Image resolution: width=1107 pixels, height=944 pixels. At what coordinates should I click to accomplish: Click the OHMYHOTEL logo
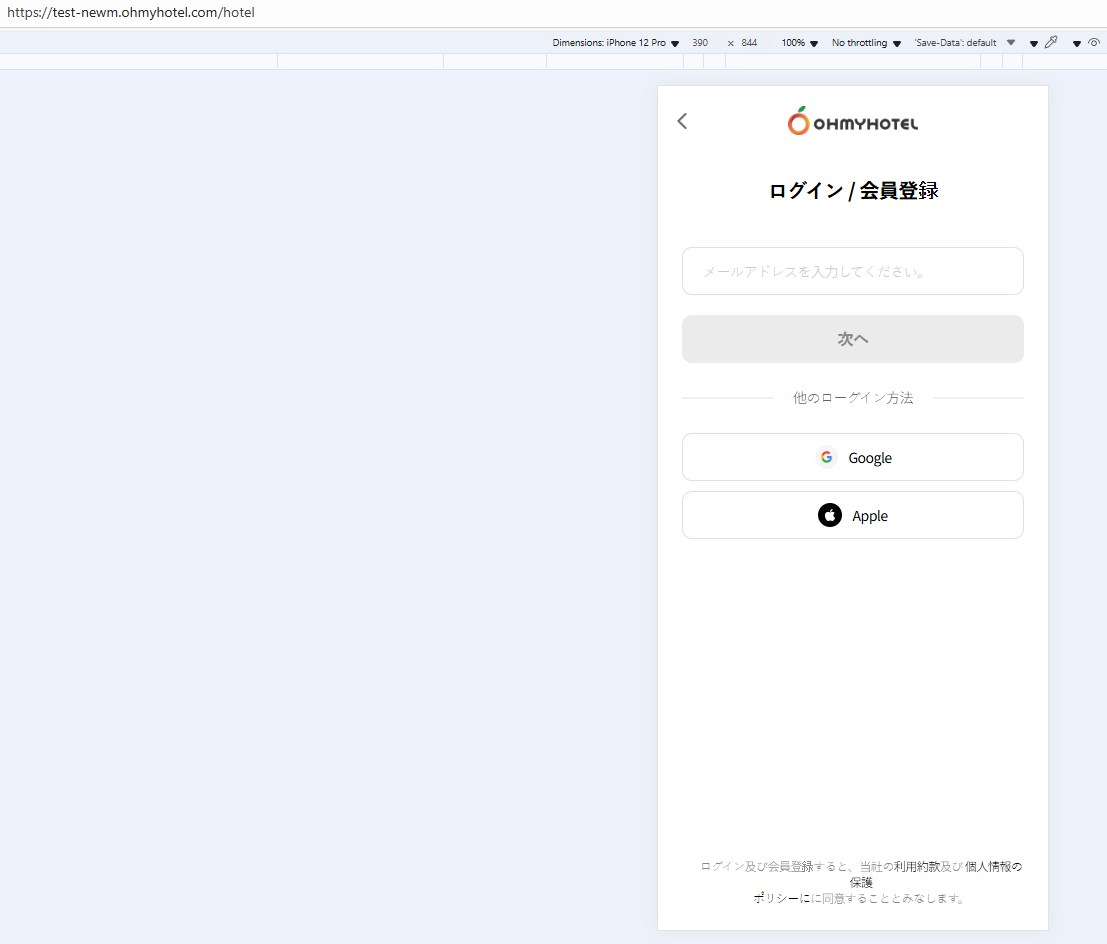pyautogui.click(x=853, y=121)
